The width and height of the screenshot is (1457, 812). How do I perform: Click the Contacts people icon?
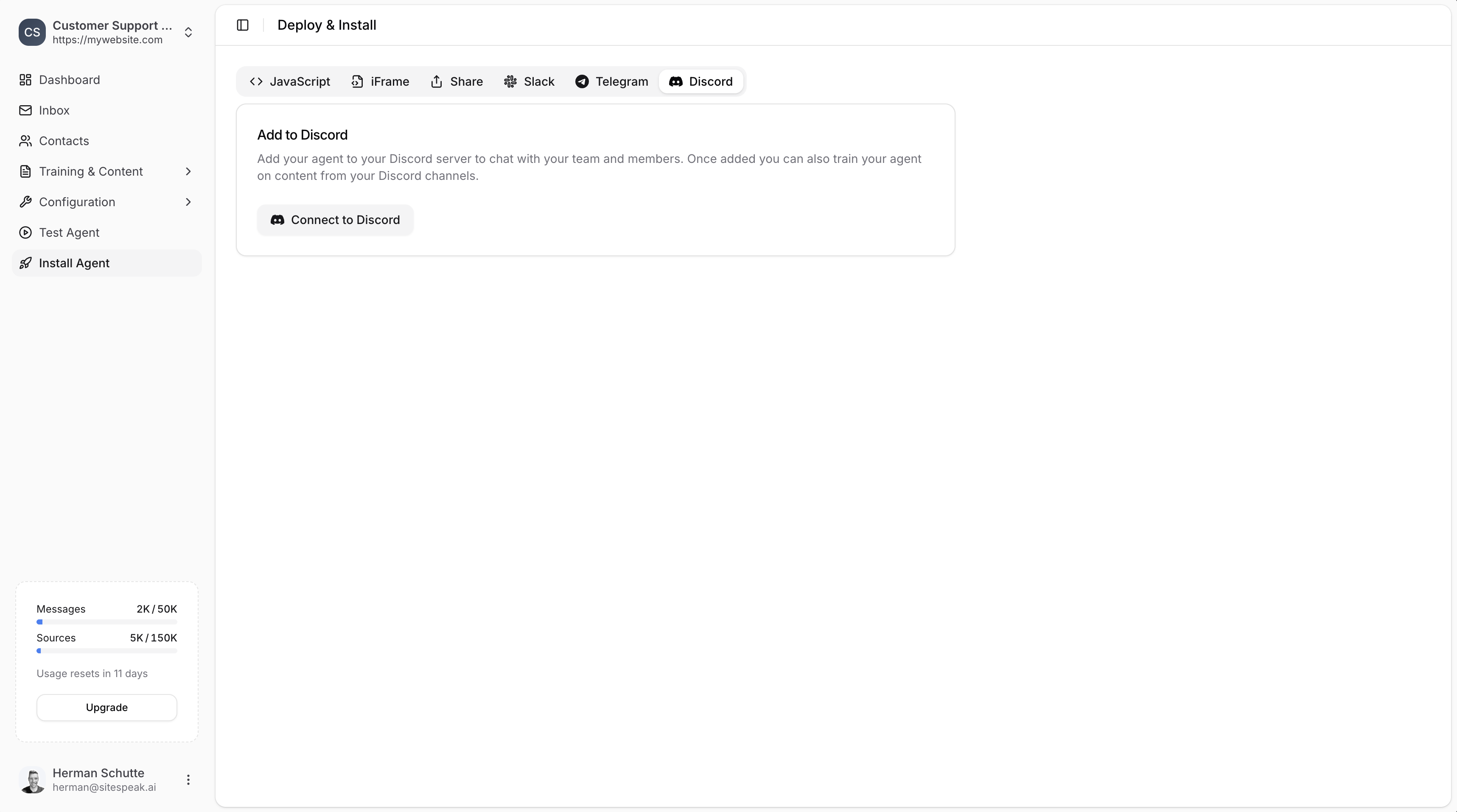pyautogui.click(x=25, y=141)
